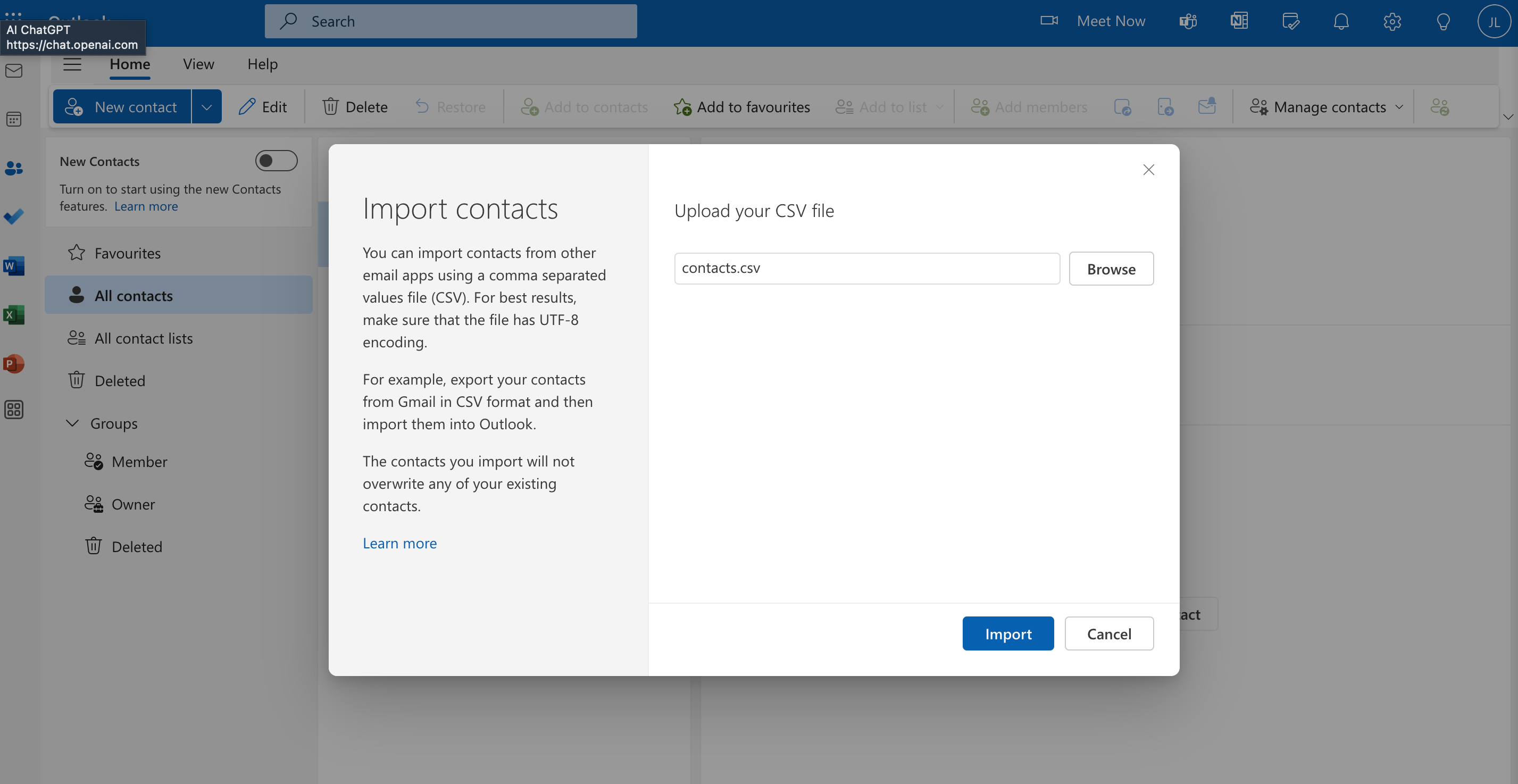
Task: Open the Help menu
Action: pos(262,64)
